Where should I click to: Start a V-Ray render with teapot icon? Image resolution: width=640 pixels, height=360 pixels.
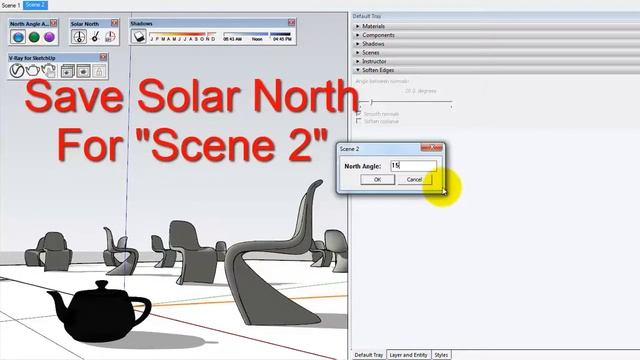click(x=33, y=71)
